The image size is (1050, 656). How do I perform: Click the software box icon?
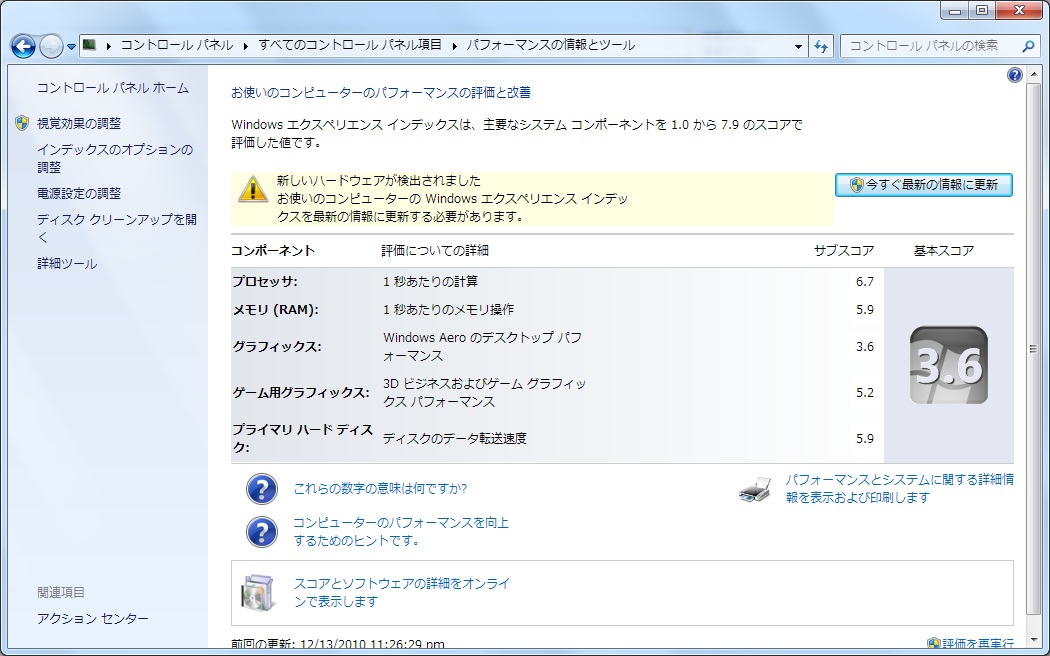pos(259,593)
